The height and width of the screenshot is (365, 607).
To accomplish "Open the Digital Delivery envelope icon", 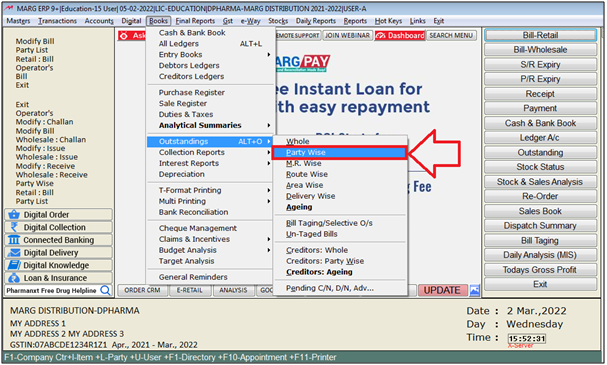I will pyautogui.click(x=14, y=253).
